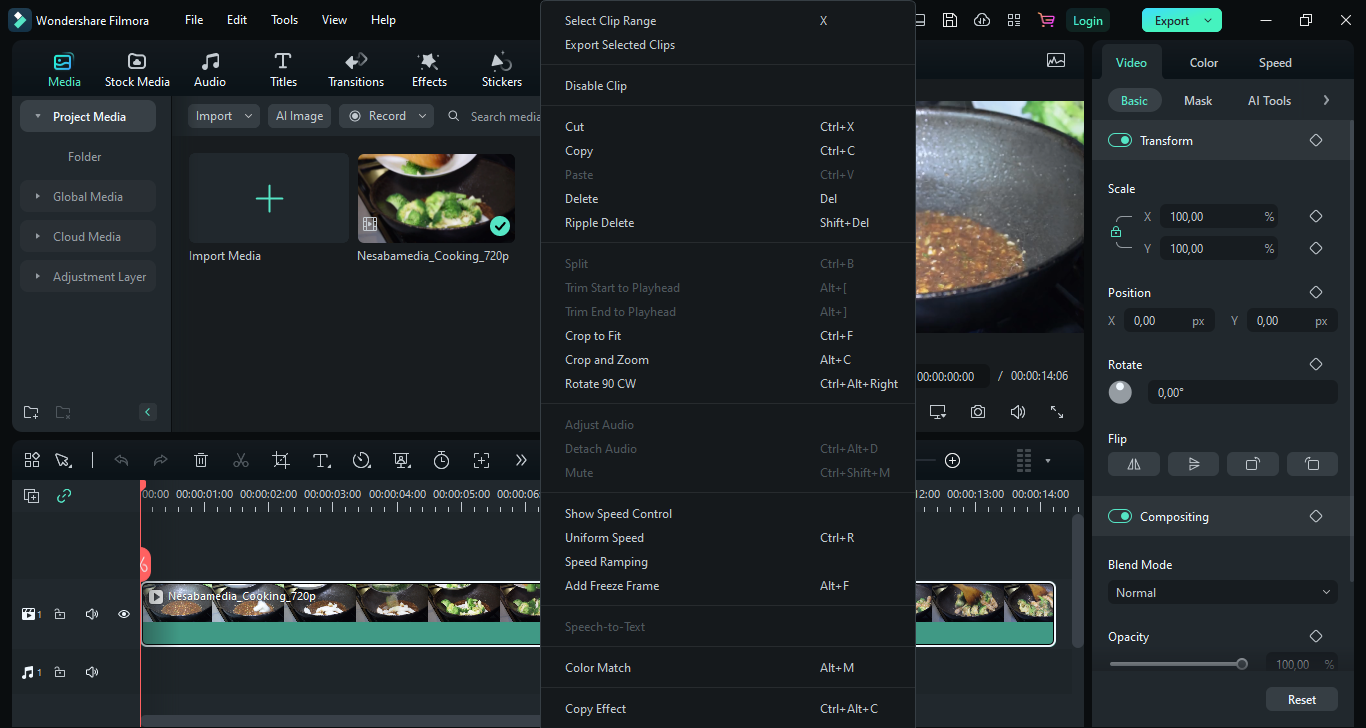Click the Reset button
The width and height of the screenshot is (1366, 728).
click(x=1301, y=699)
